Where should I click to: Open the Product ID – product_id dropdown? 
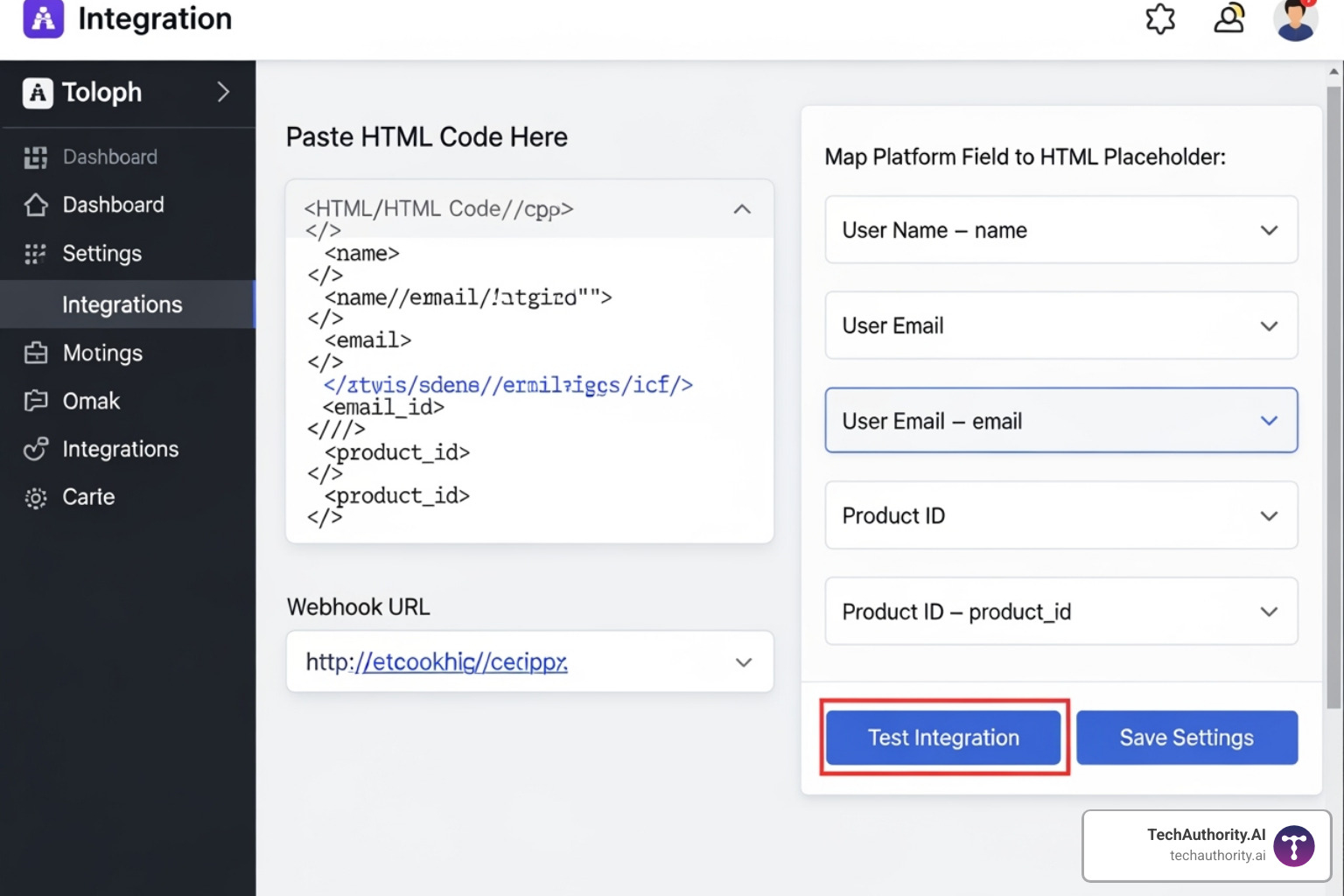1269,611
